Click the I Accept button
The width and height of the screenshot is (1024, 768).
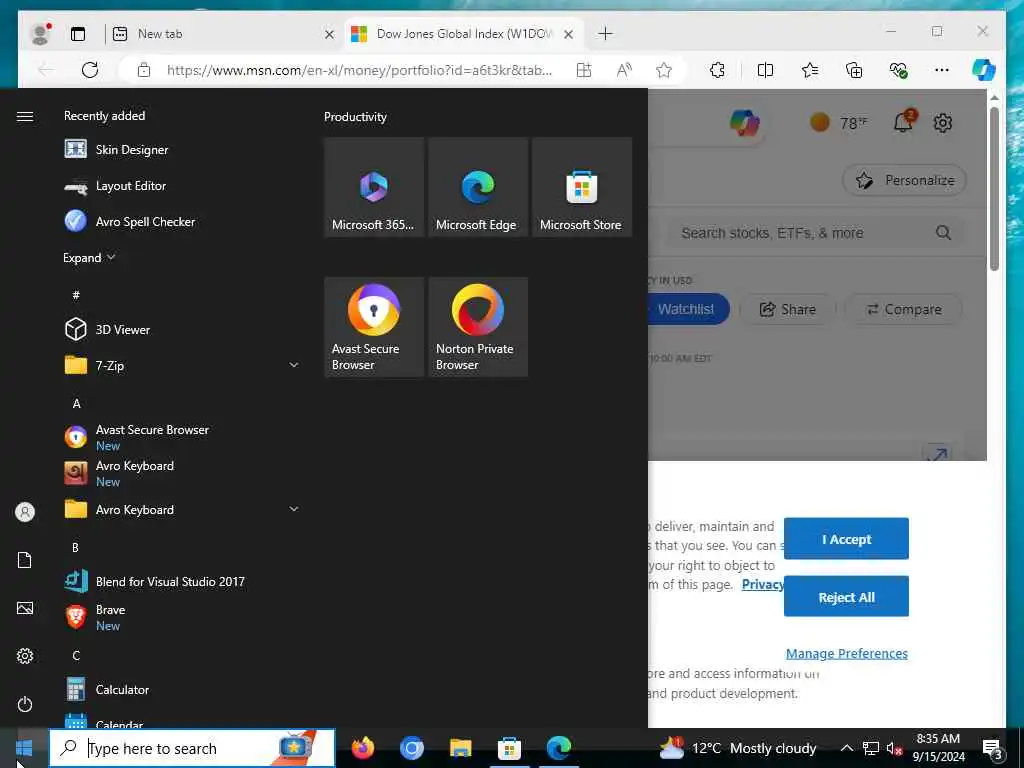pyautogui.click(x=846, y=539)
